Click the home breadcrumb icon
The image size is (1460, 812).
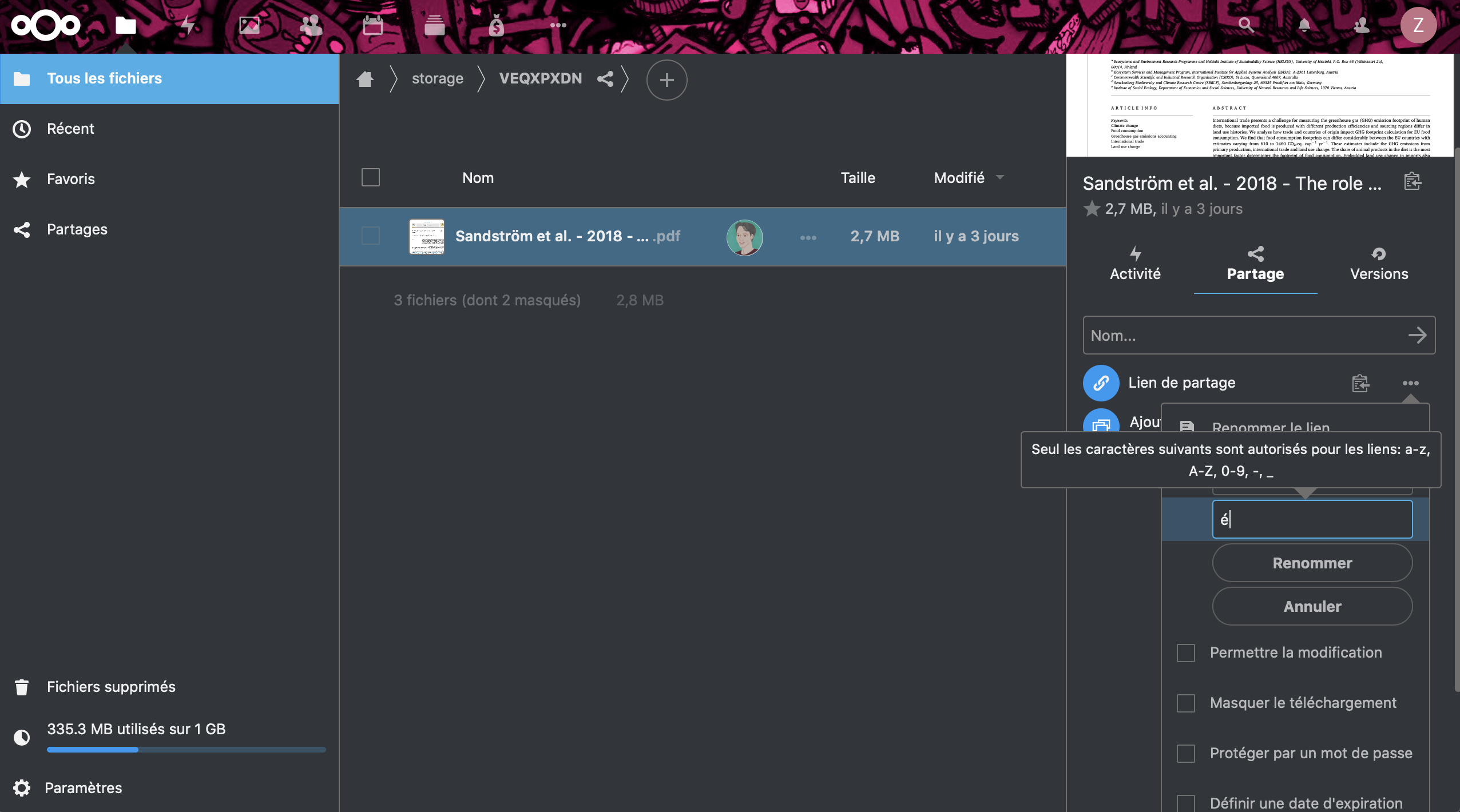click(x=365, y=79)
